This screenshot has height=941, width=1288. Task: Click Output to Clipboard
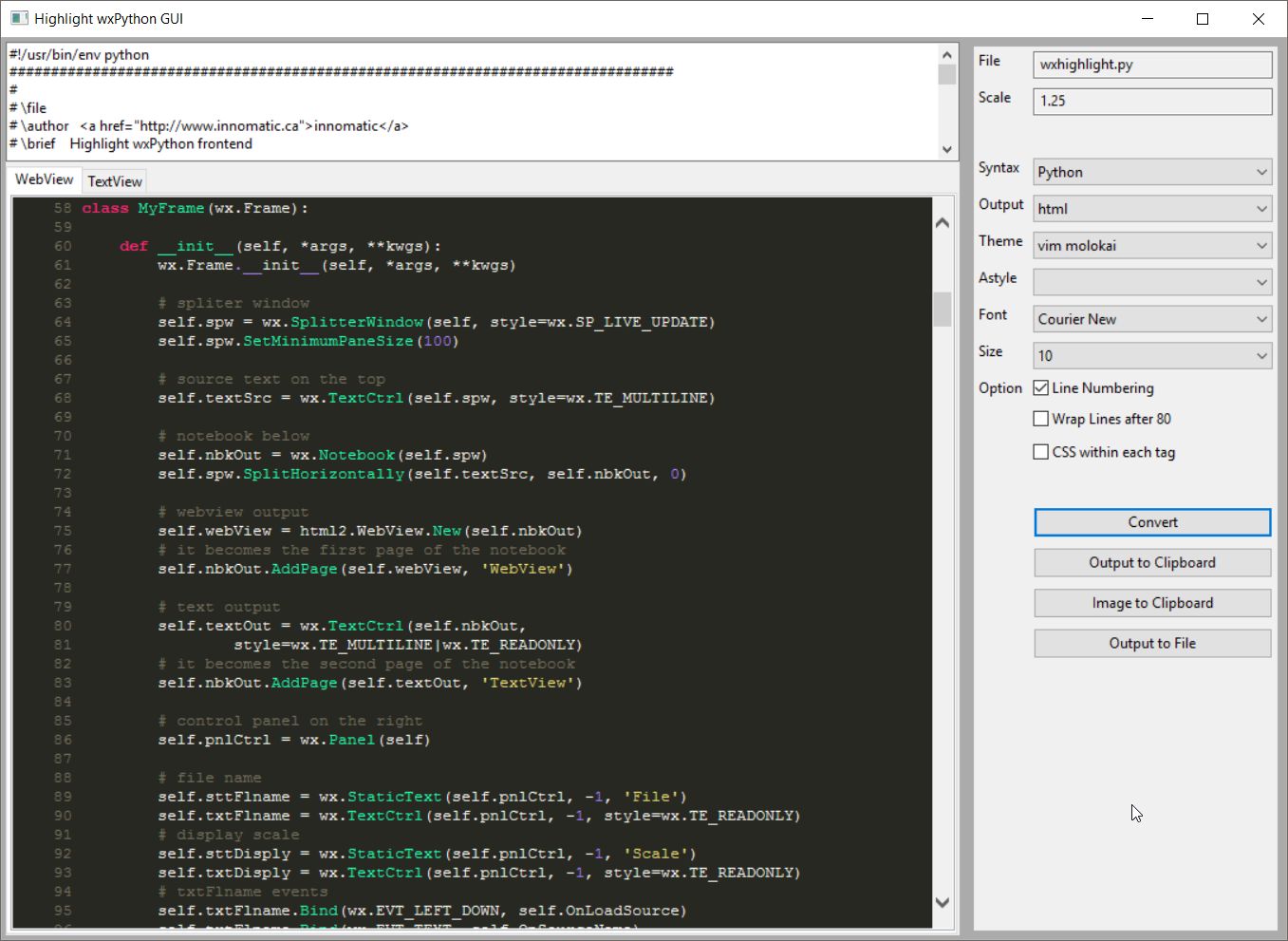(x=1151, y=562)
